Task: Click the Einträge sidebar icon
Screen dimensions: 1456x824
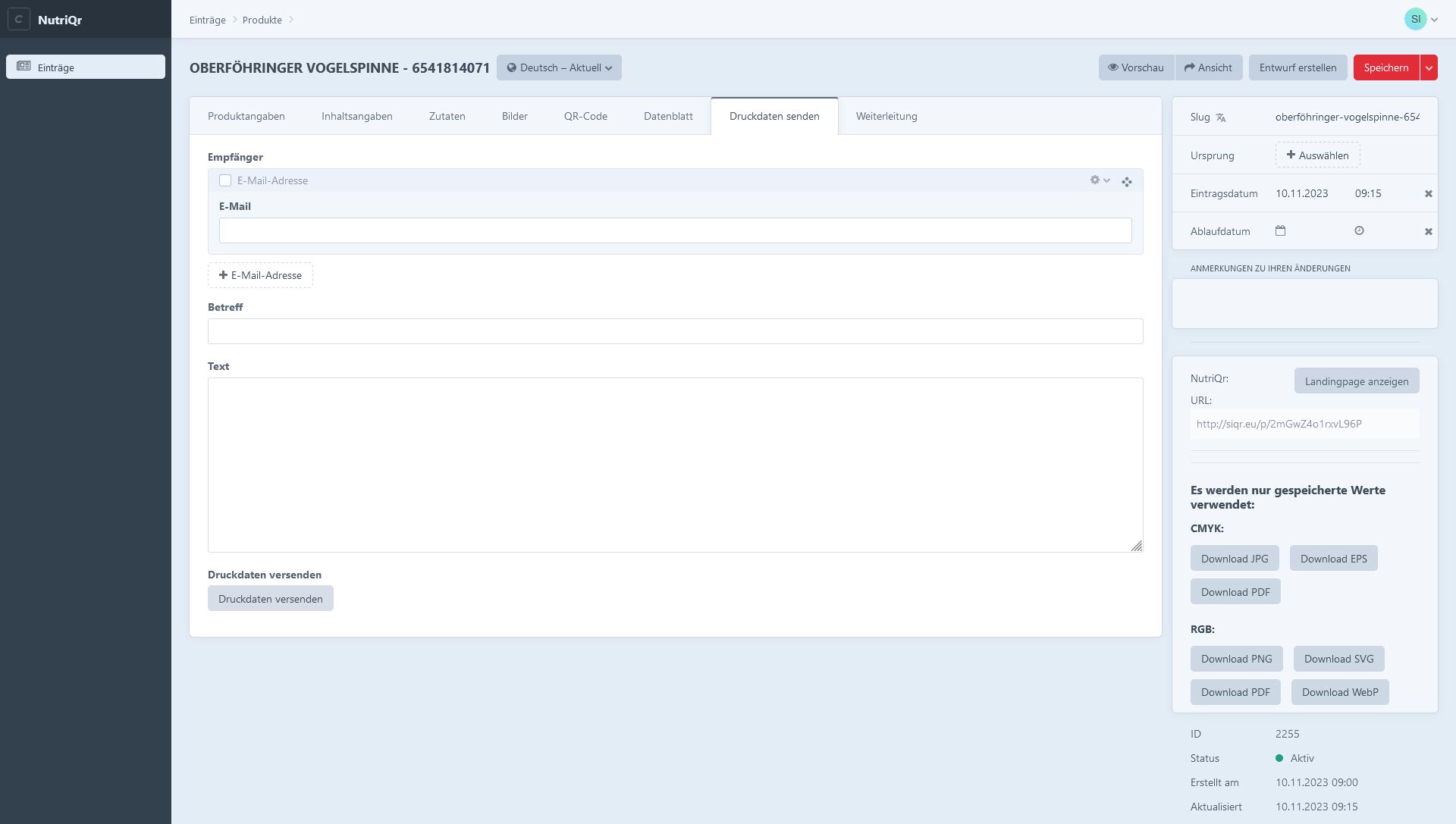Action: (24, 67)
